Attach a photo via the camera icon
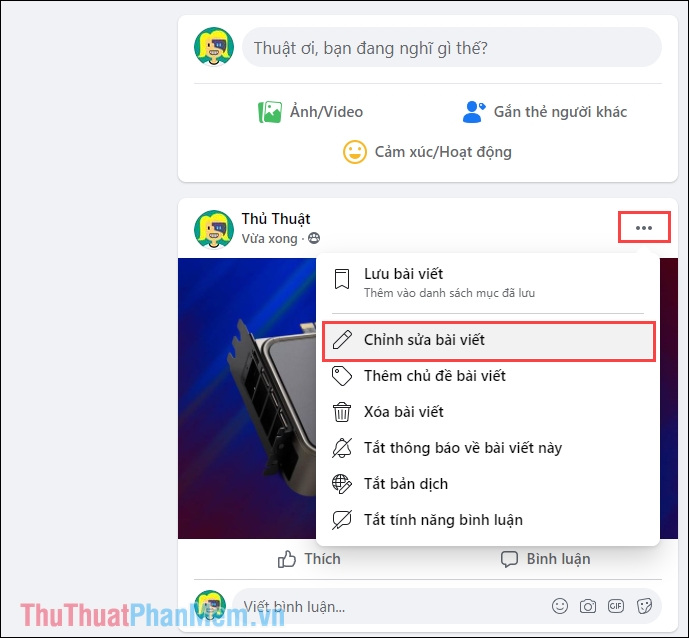Screen dimensions: 689x638 (x=587, y=606)
